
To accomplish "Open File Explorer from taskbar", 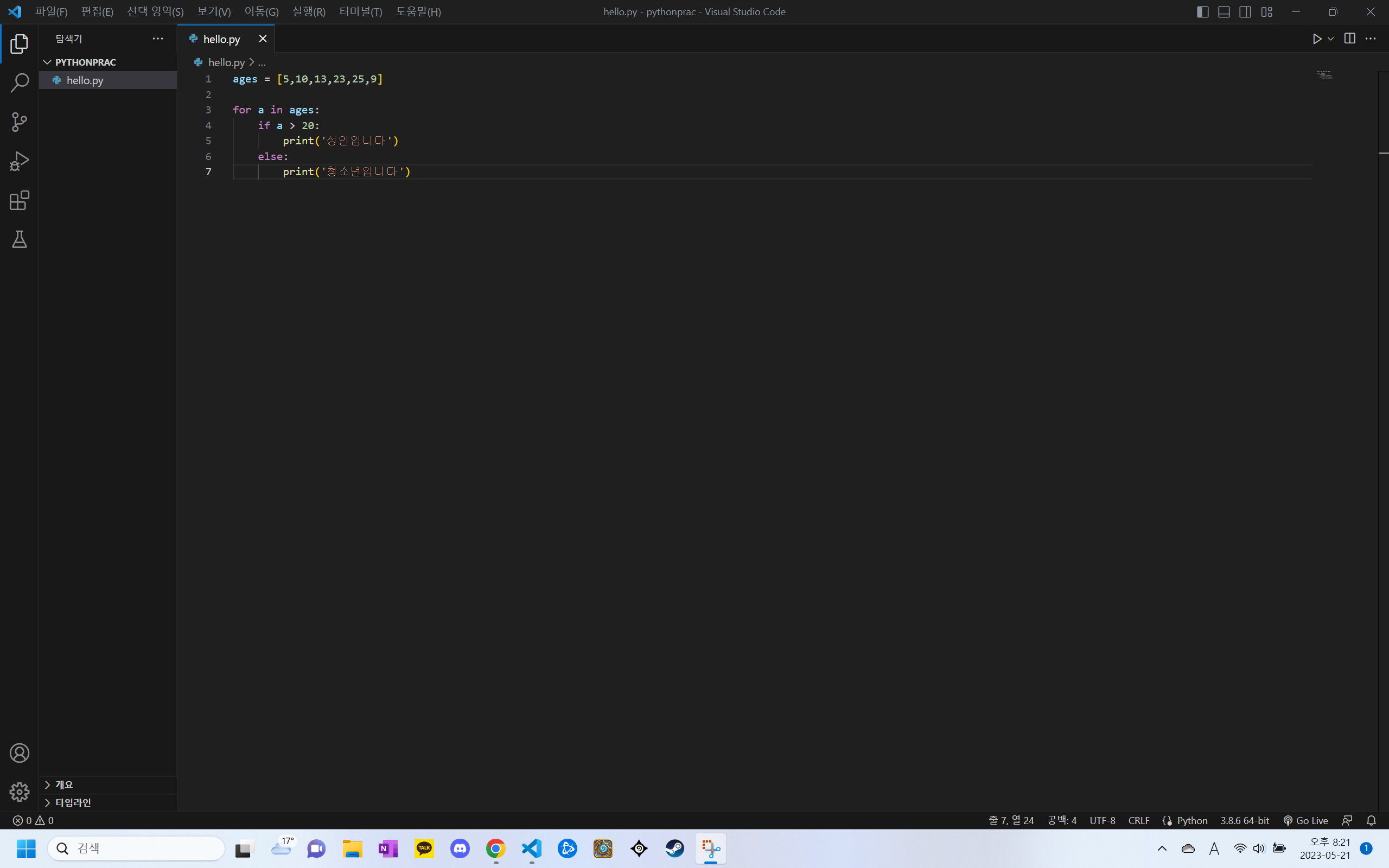I will point(353,848).
